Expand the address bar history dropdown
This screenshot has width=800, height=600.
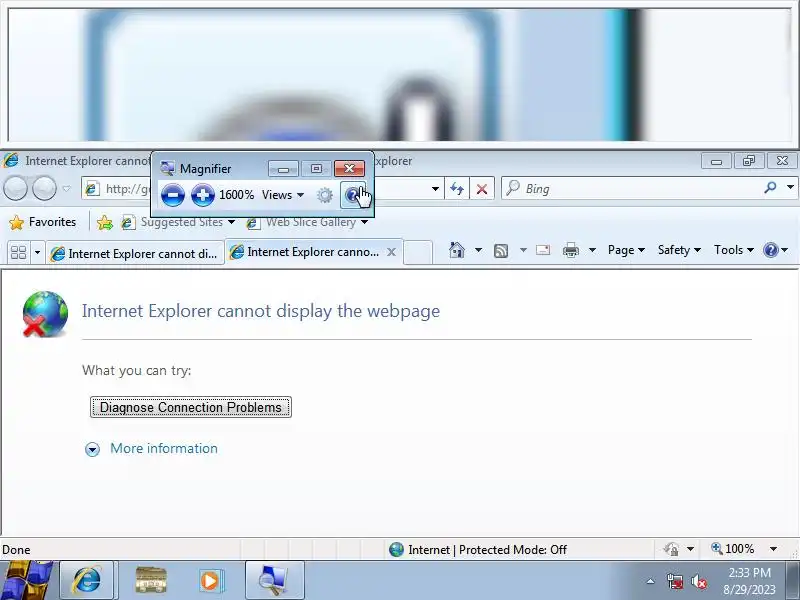click(435, 189)
